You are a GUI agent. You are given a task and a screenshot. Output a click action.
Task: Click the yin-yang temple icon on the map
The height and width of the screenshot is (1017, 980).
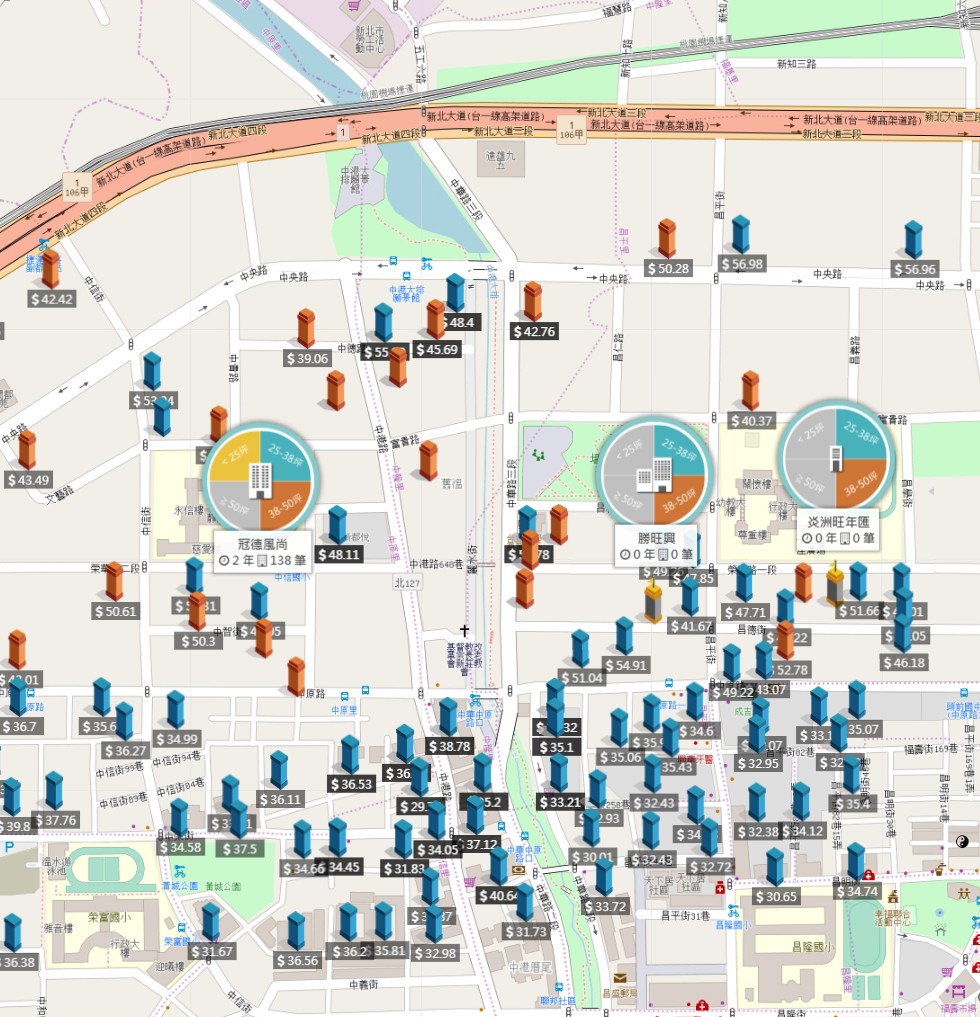(962, 841)
